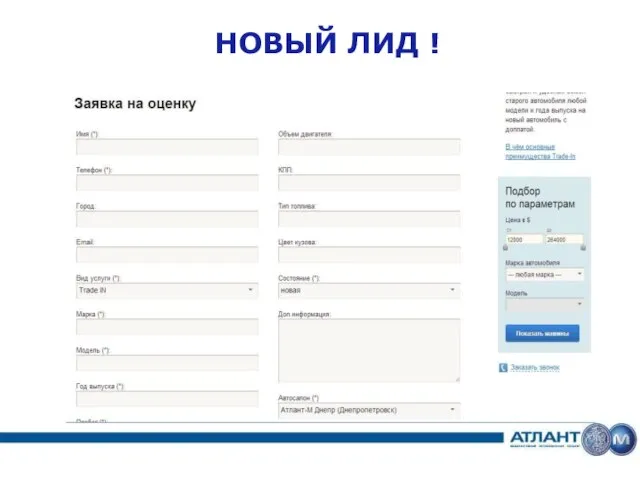Click the Цвет кузова color field

coord(369,255)
